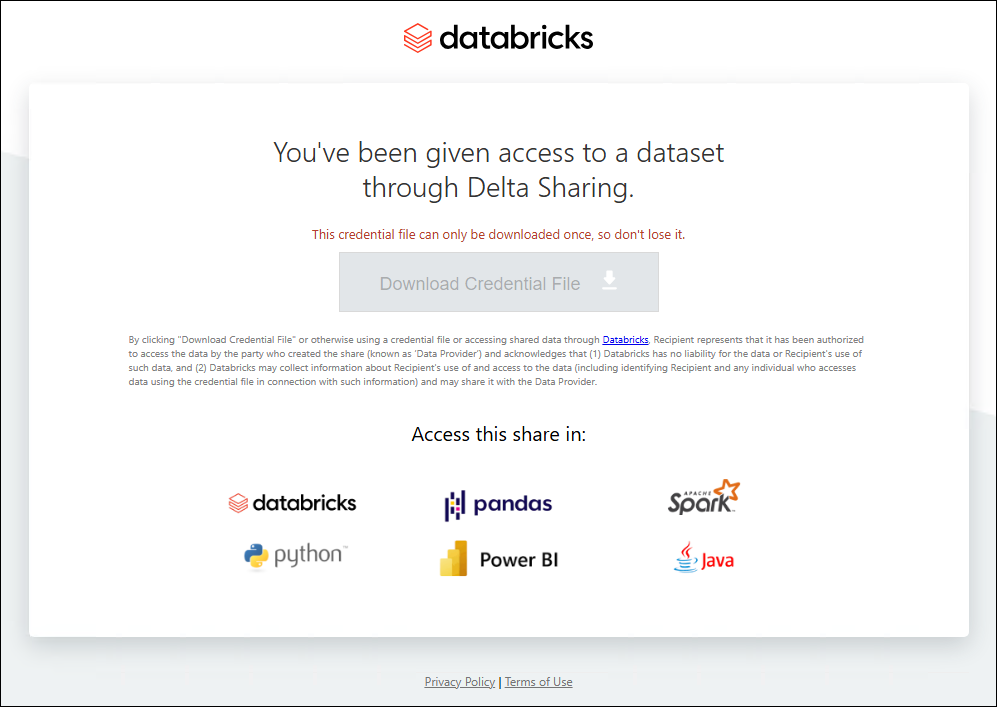
Task: Click the databricks wordmark in the header
Action: coord(515,38)
